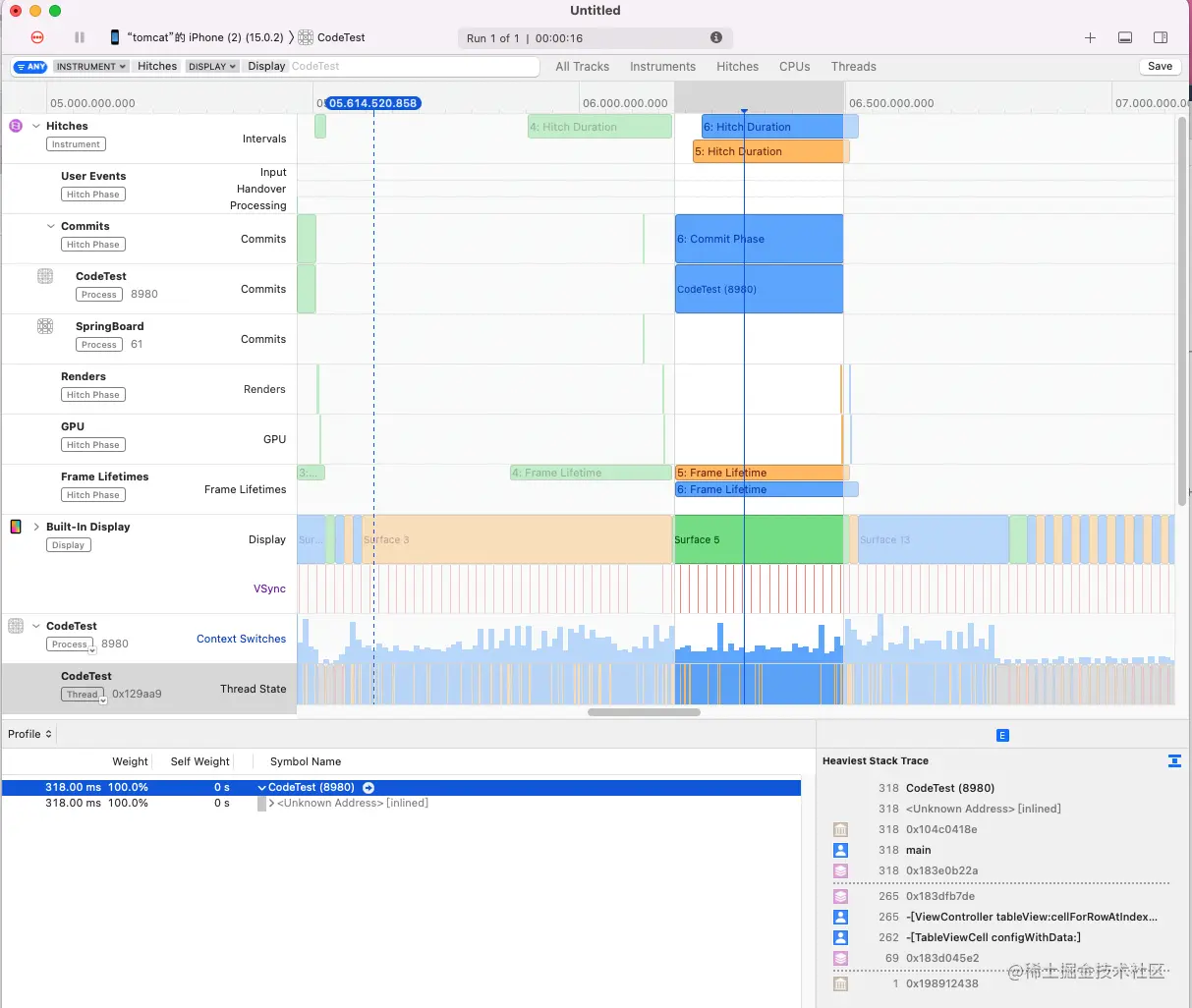The height and width of the screenshot is (1008, 1192).
Task: Open the INSTRUMENT filter dropdown
Action: click(x=91, y=67)
